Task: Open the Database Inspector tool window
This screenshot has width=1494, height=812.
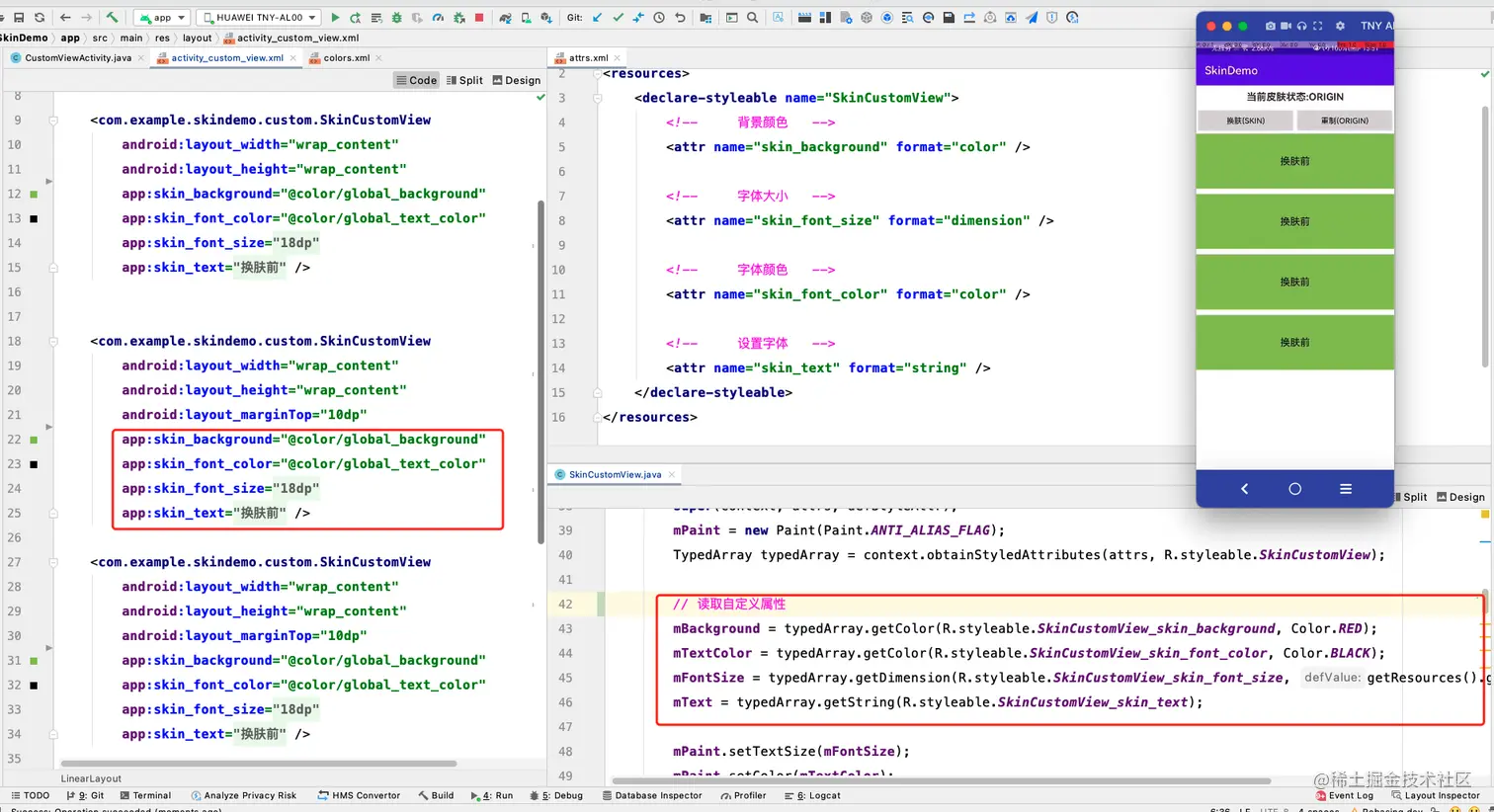Action: (x=652, y=796)
